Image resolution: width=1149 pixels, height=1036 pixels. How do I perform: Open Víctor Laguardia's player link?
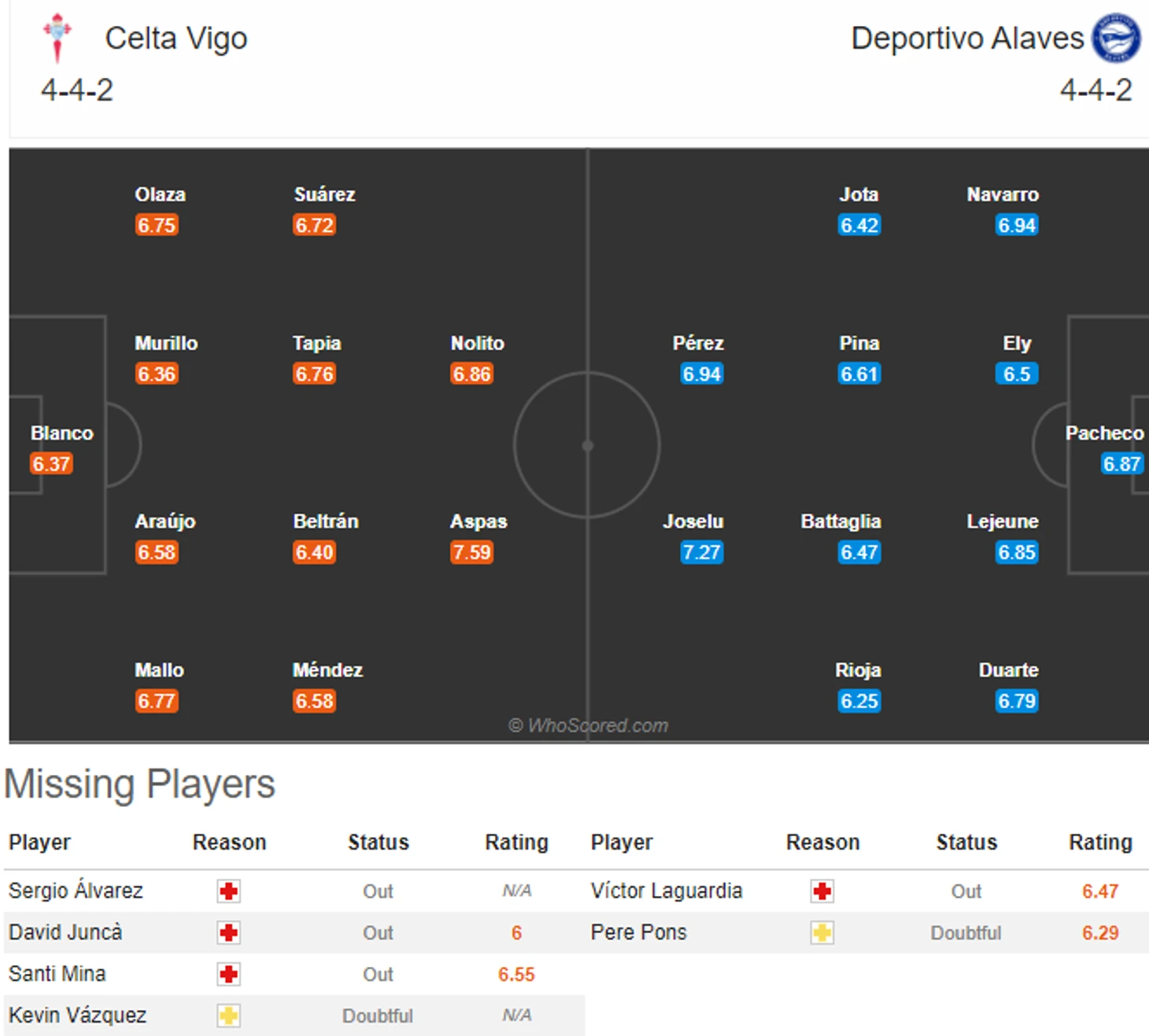coord(666,890)
